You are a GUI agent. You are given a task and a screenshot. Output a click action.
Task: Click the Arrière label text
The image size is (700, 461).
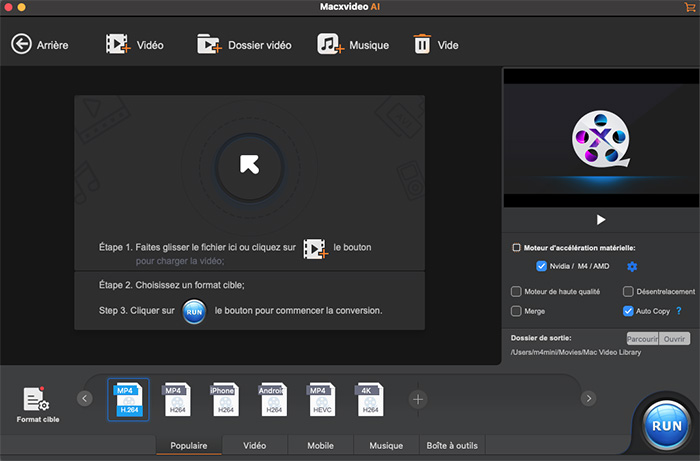pos(53,45)
